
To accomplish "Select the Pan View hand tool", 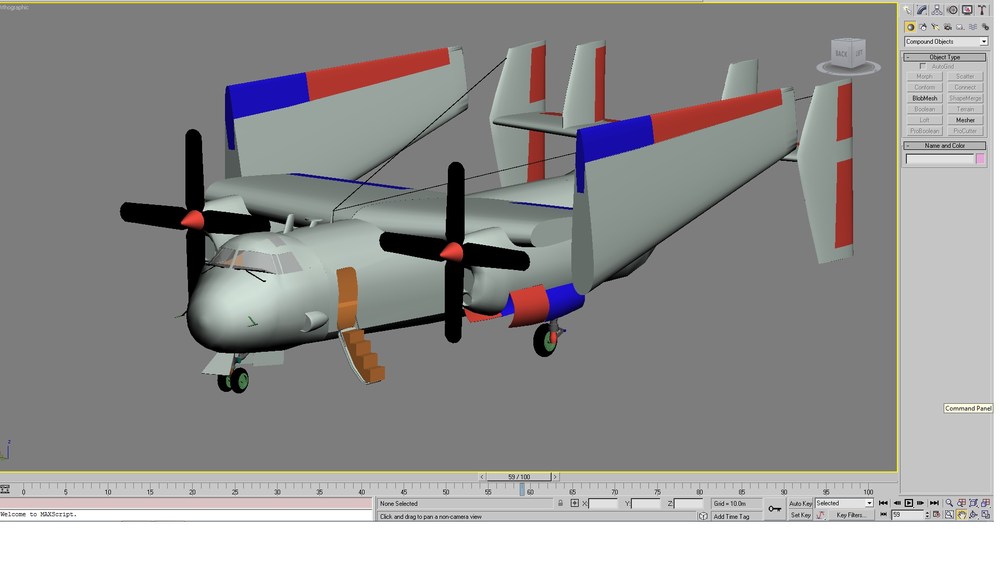I will [x=961, y=514].
